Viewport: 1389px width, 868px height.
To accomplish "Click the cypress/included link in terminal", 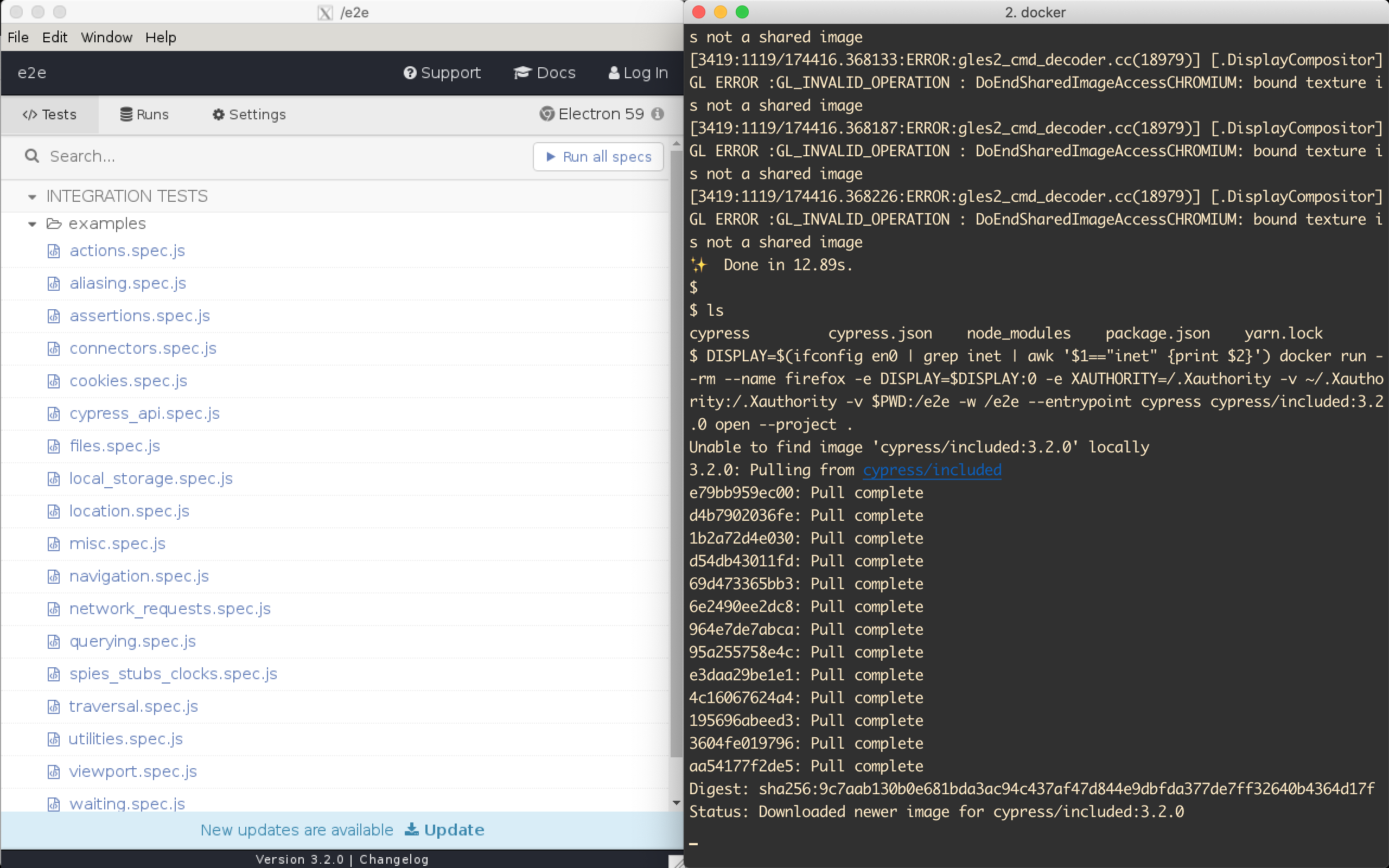I will (x=932, y=470).
